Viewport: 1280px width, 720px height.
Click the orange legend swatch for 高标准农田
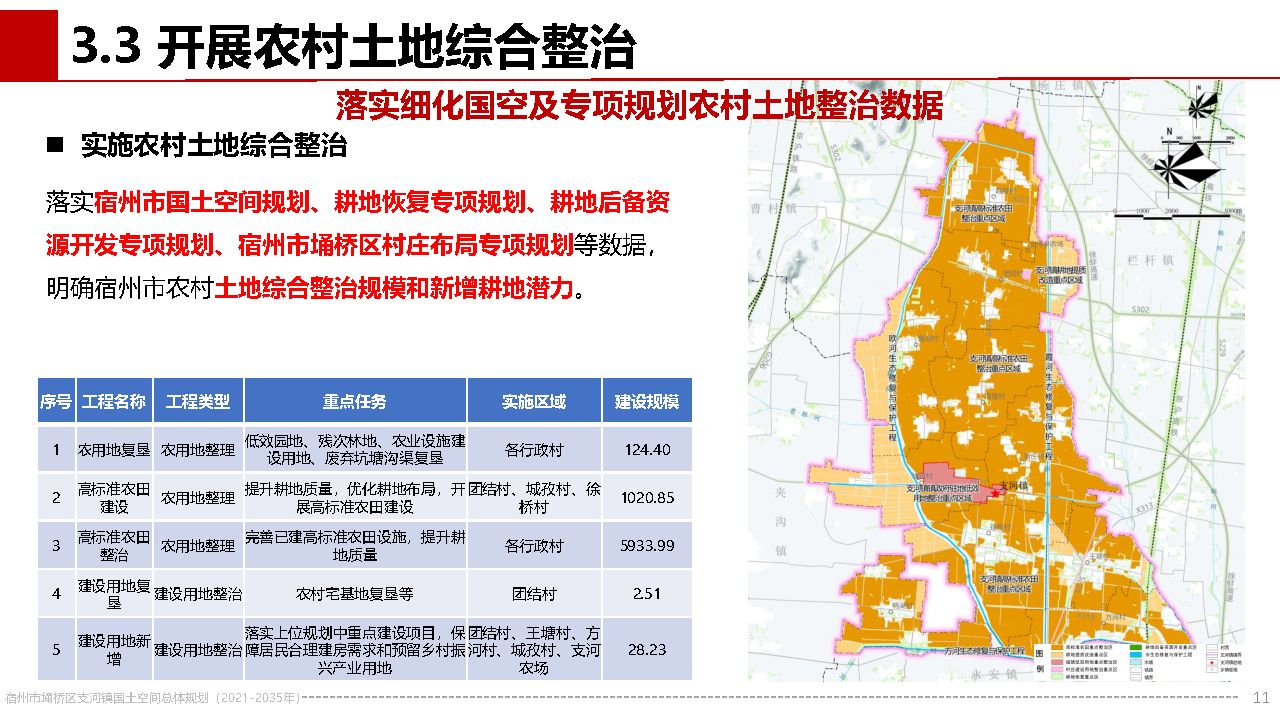pyautogui.click(x=1056, y=649)
